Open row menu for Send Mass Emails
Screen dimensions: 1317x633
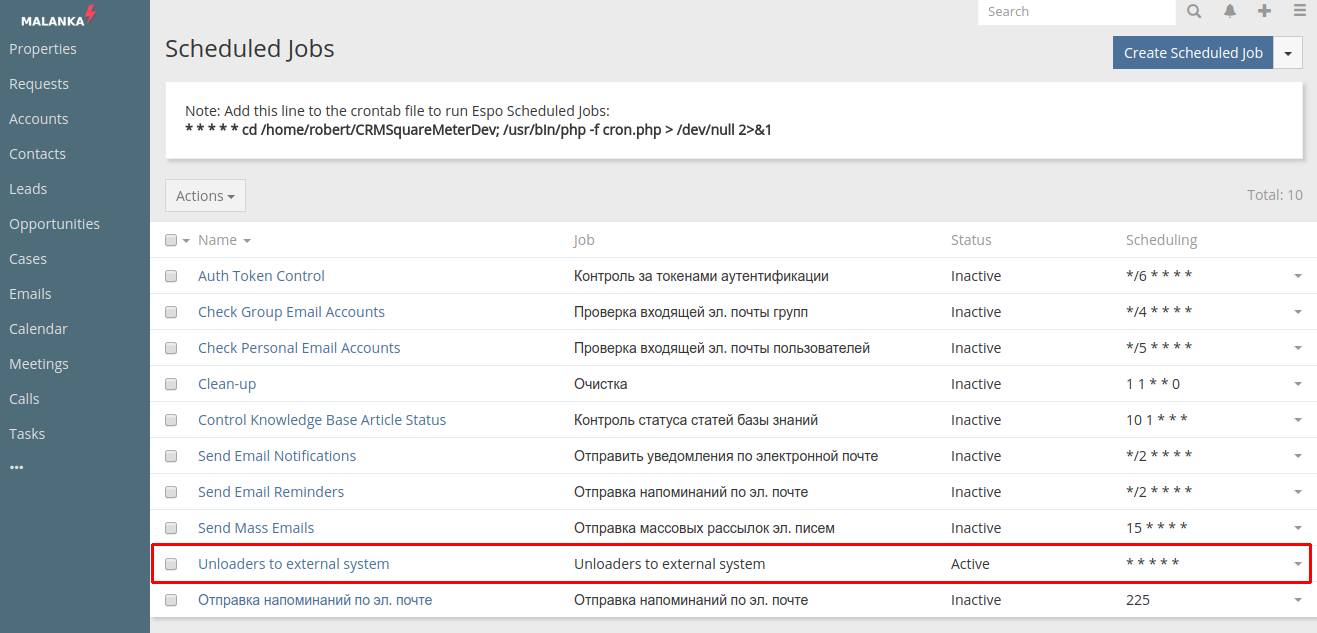tap(1297, 528)
